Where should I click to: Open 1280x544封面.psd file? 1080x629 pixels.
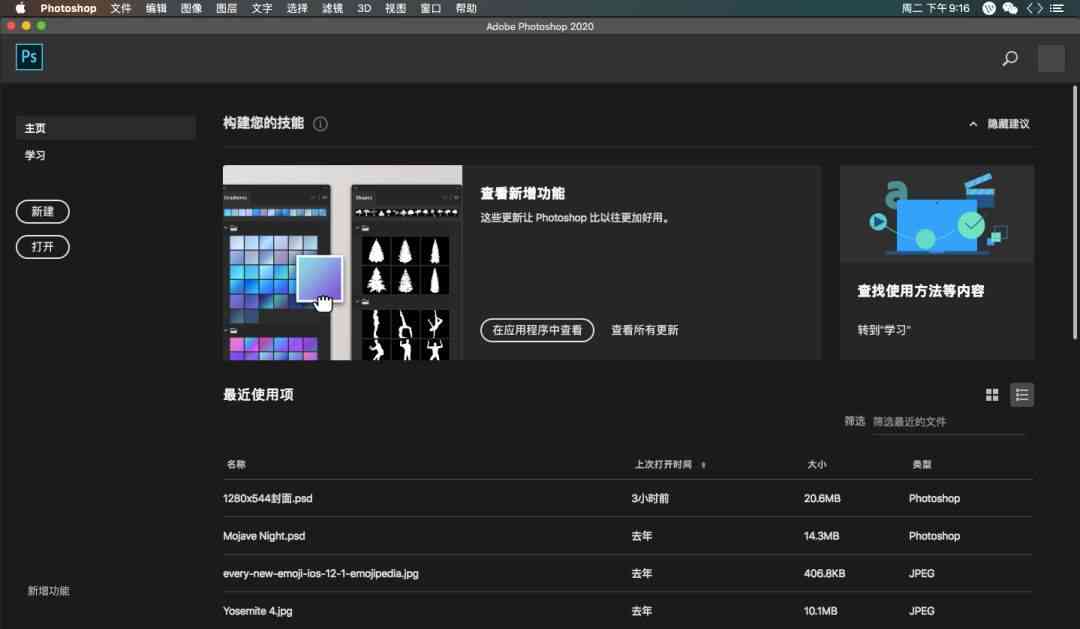point(267,498)
